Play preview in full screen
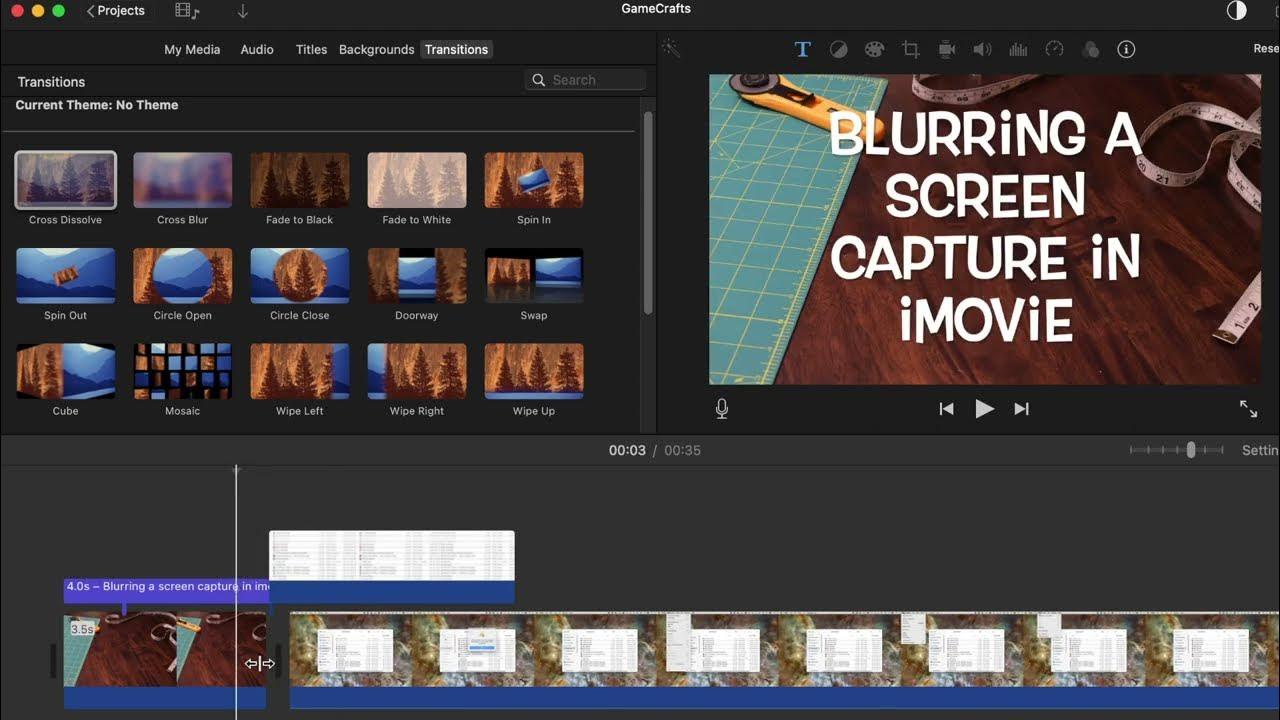This screenshot has height=720, width=1280. [x=1249, y=408]
